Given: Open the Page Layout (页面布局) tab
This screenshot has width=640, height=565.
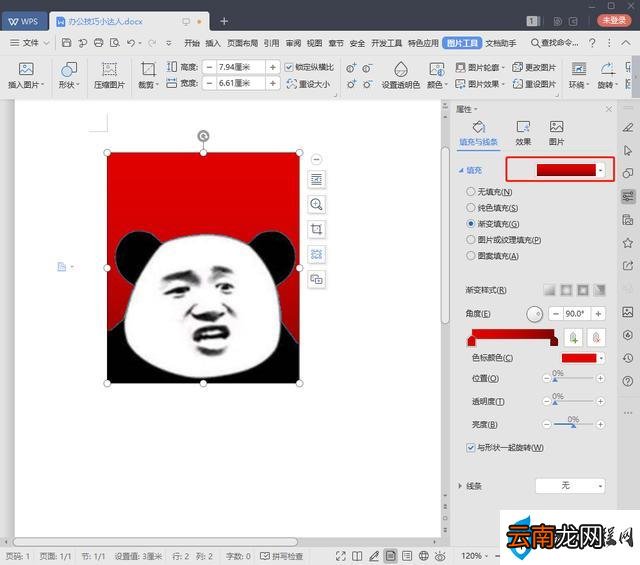Looking at the screenshot, I should 242,43.
